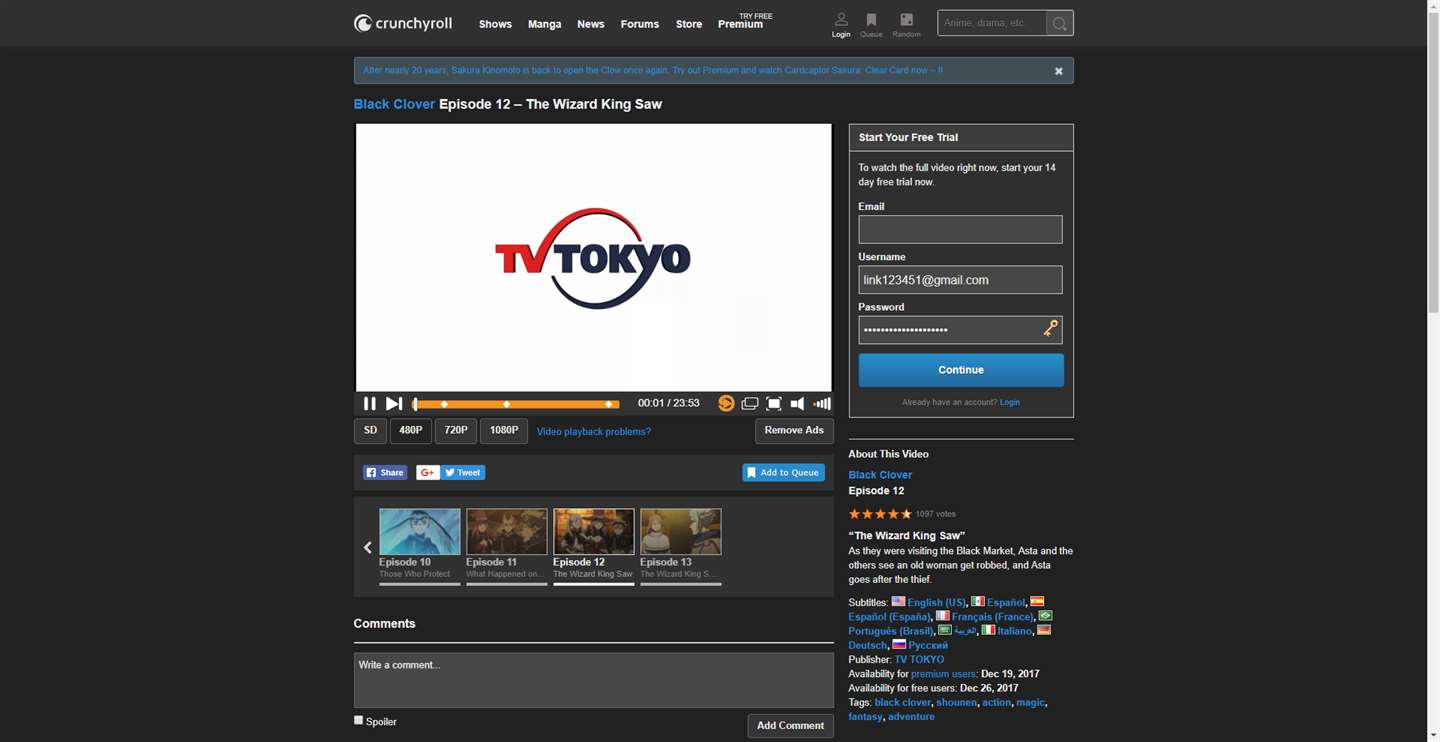The width and height of the screenshot is (1440, 742).
Task: Click the Remove Ads button
Action: click(x=794, y=431)
